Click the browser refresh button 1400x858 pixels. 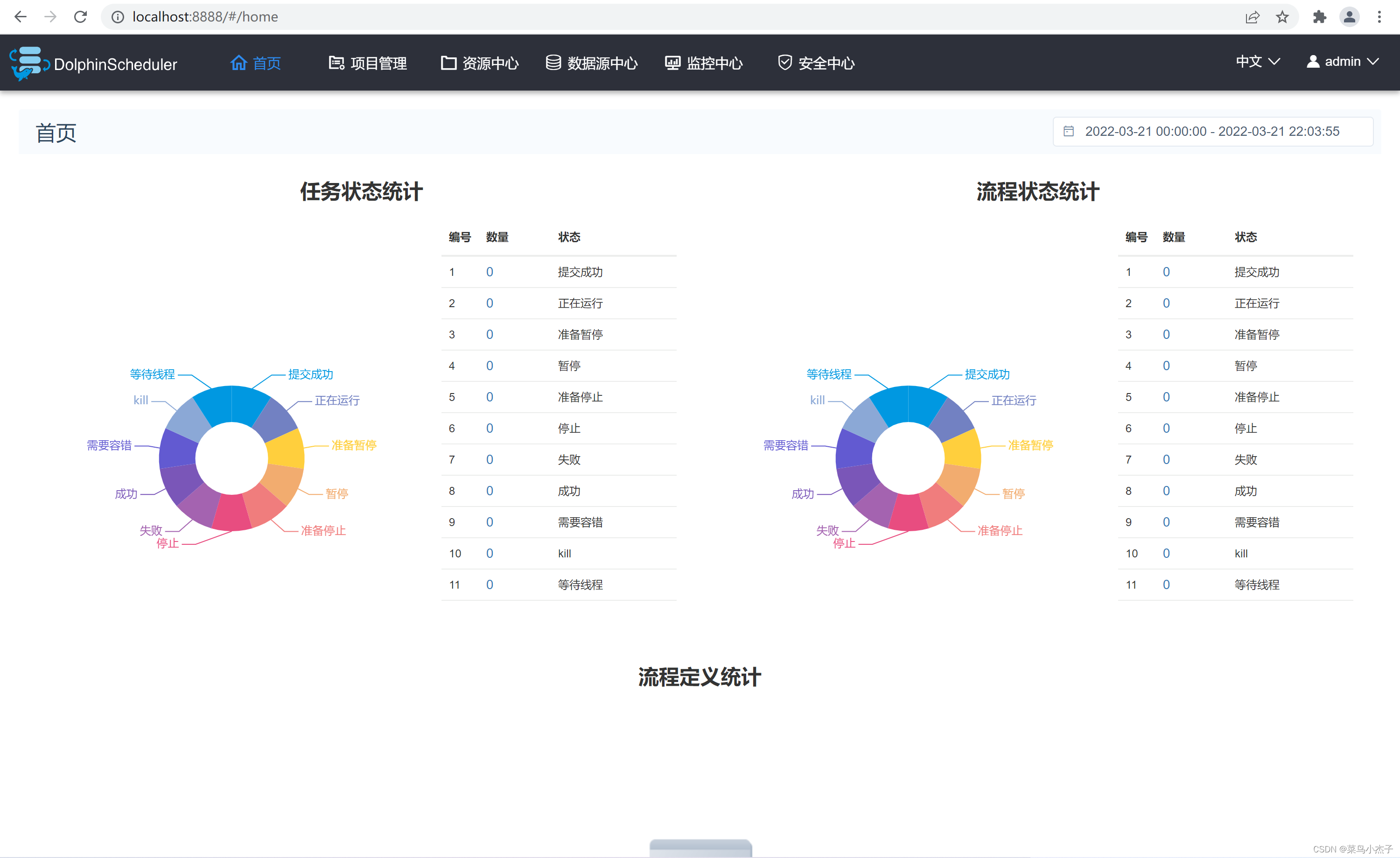[80, 16]
